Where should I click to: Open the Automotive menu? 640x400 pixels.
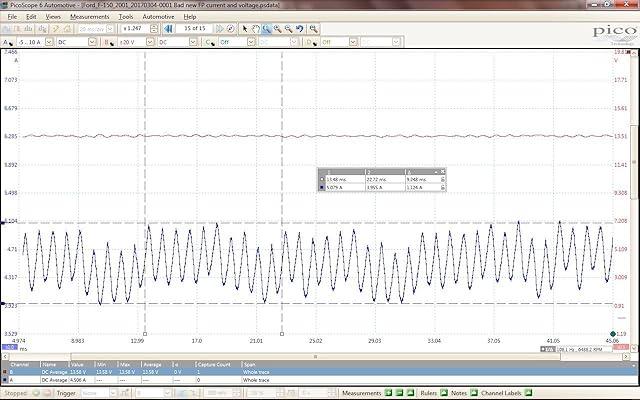tap(158, 17)
